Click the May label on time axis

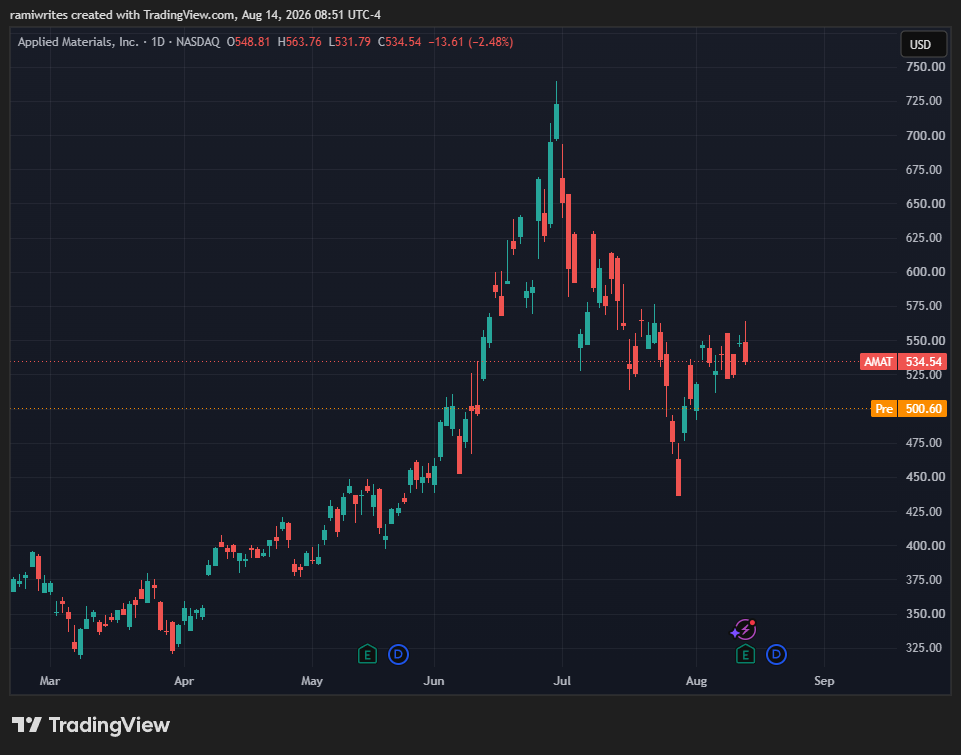coord(312,681)
